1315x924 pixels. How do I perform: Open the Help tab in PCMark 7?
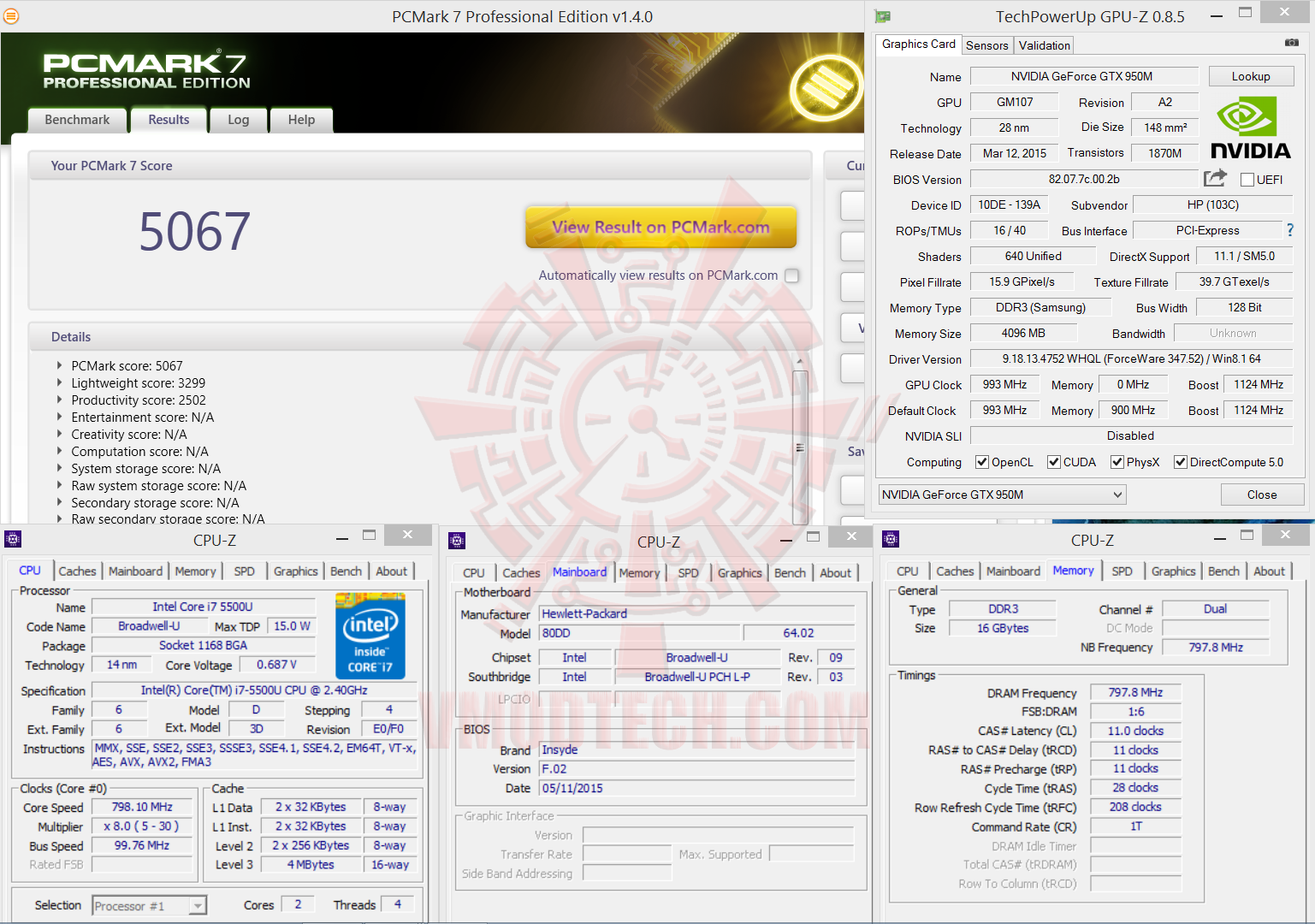(x=301, y=120)
